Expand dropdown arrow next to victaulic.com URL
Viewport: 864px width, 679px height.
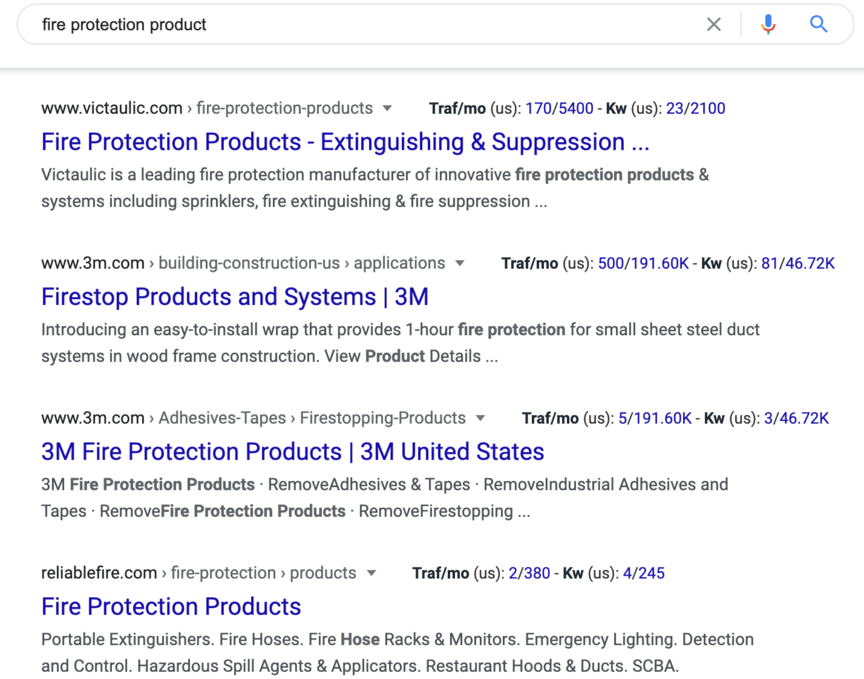388,109
